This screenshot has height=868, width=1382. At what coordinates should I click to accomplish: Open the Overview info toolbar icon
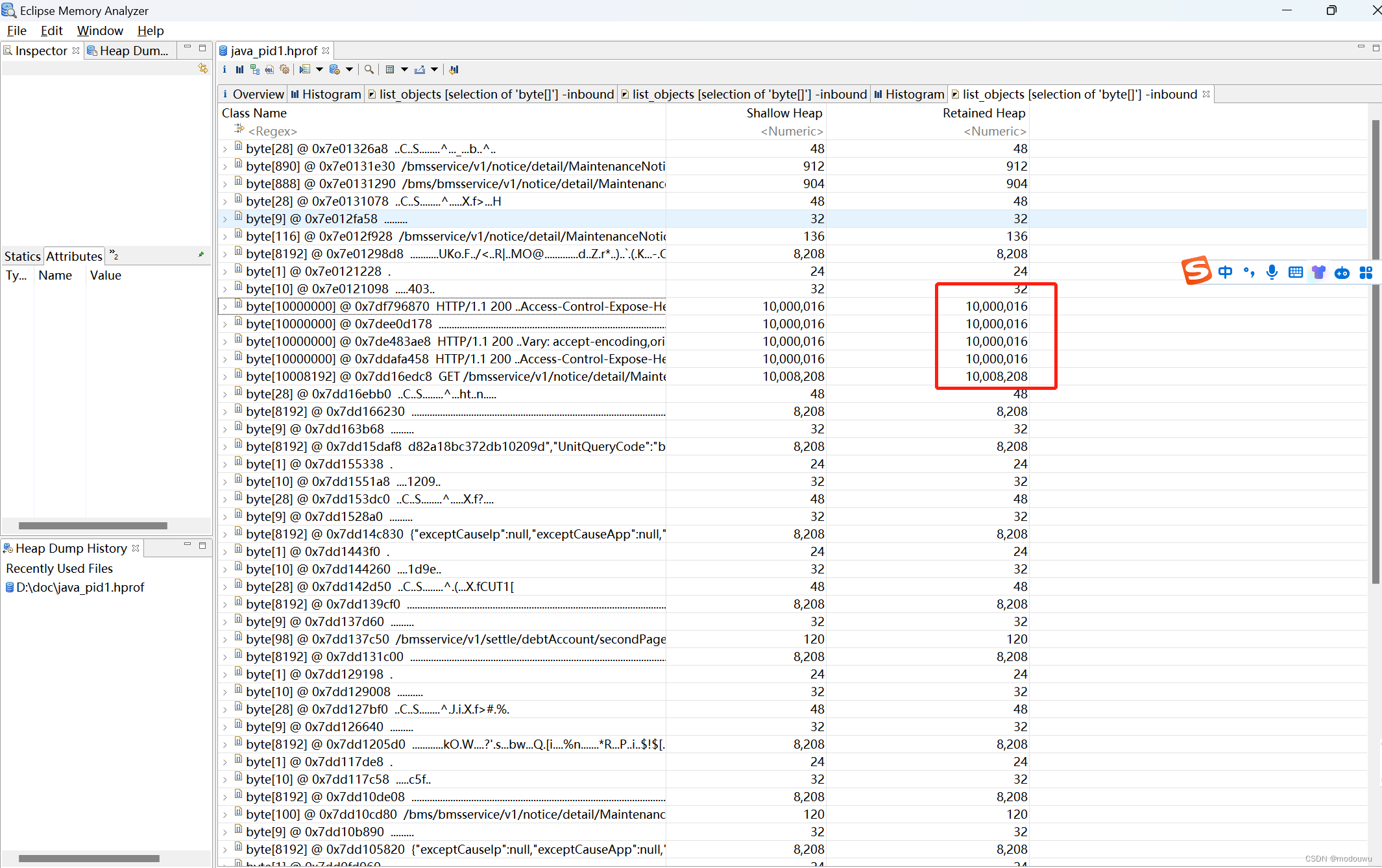point(224,69)
